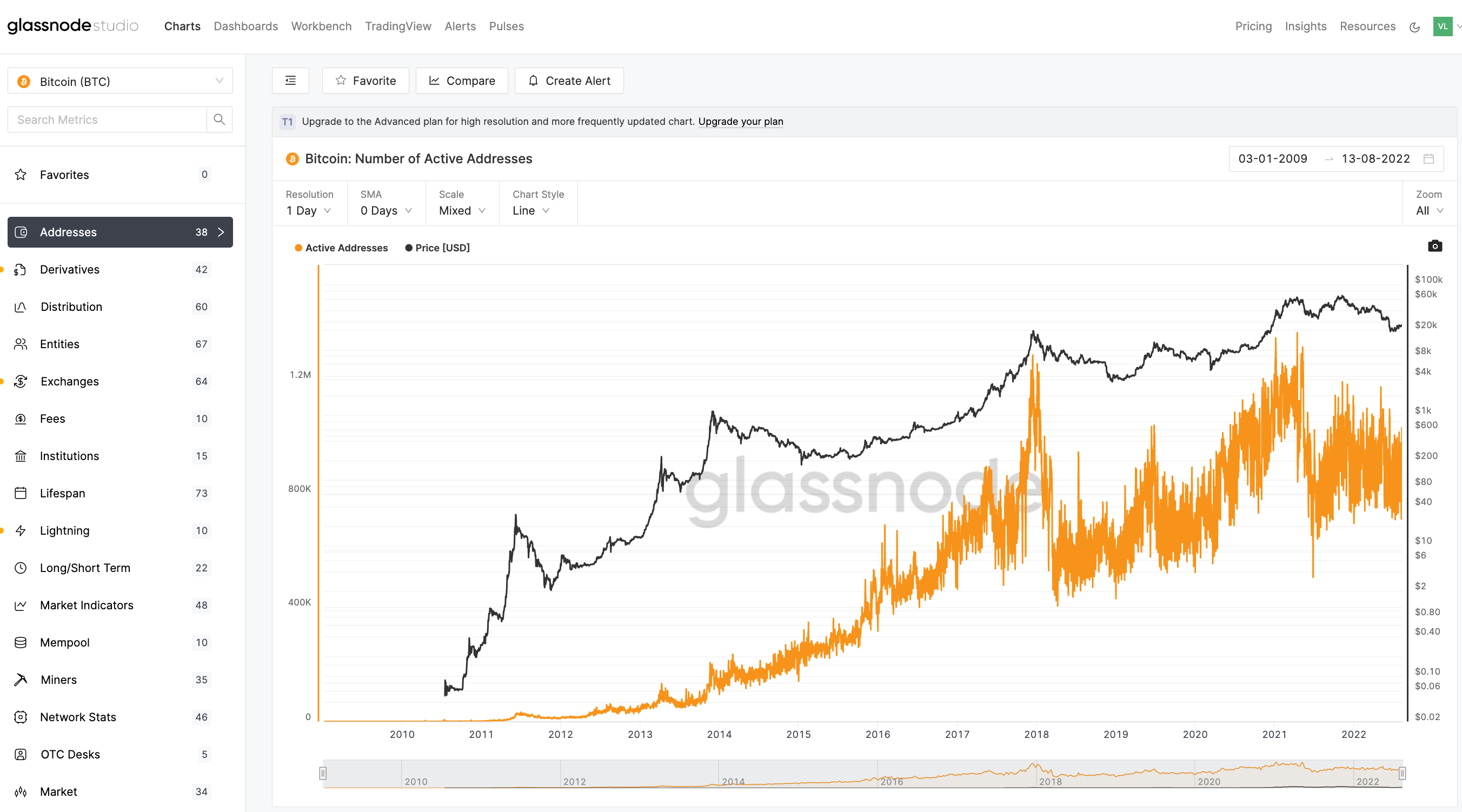Follow the Upgrade your plan link
This screenshot has height=812, width=1462.
pos(741,122)
